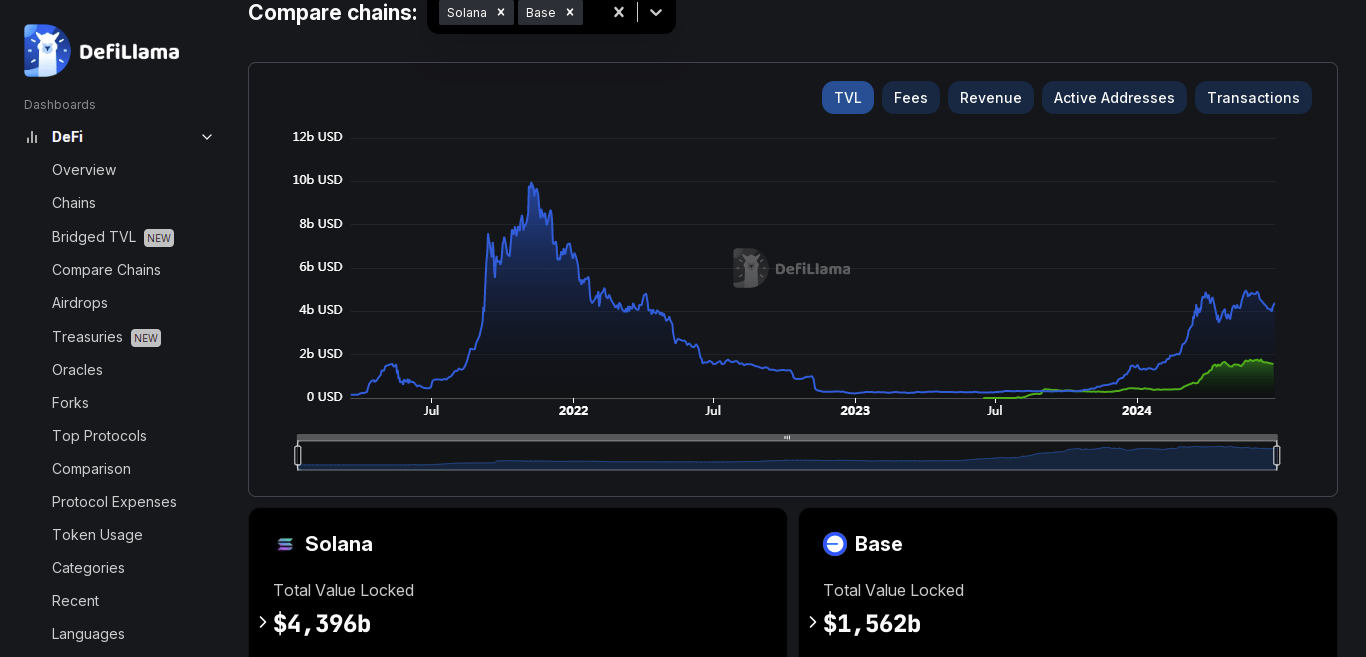Open the Treasuries page
Viewport: 1366px width, 657px height.
click(x=87, y=337)
